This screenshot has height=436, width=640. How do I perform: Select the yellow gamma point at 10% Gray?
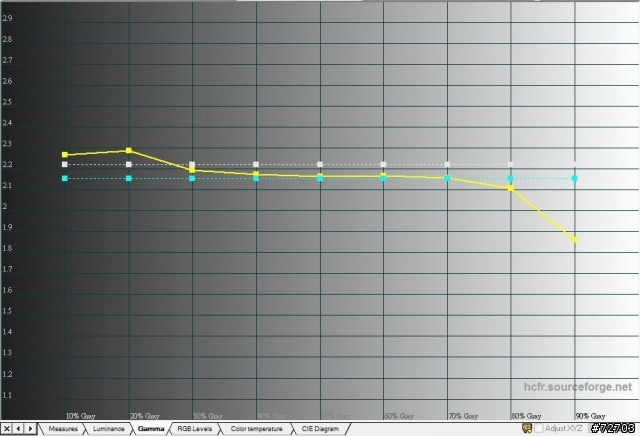tap(64, 155)
